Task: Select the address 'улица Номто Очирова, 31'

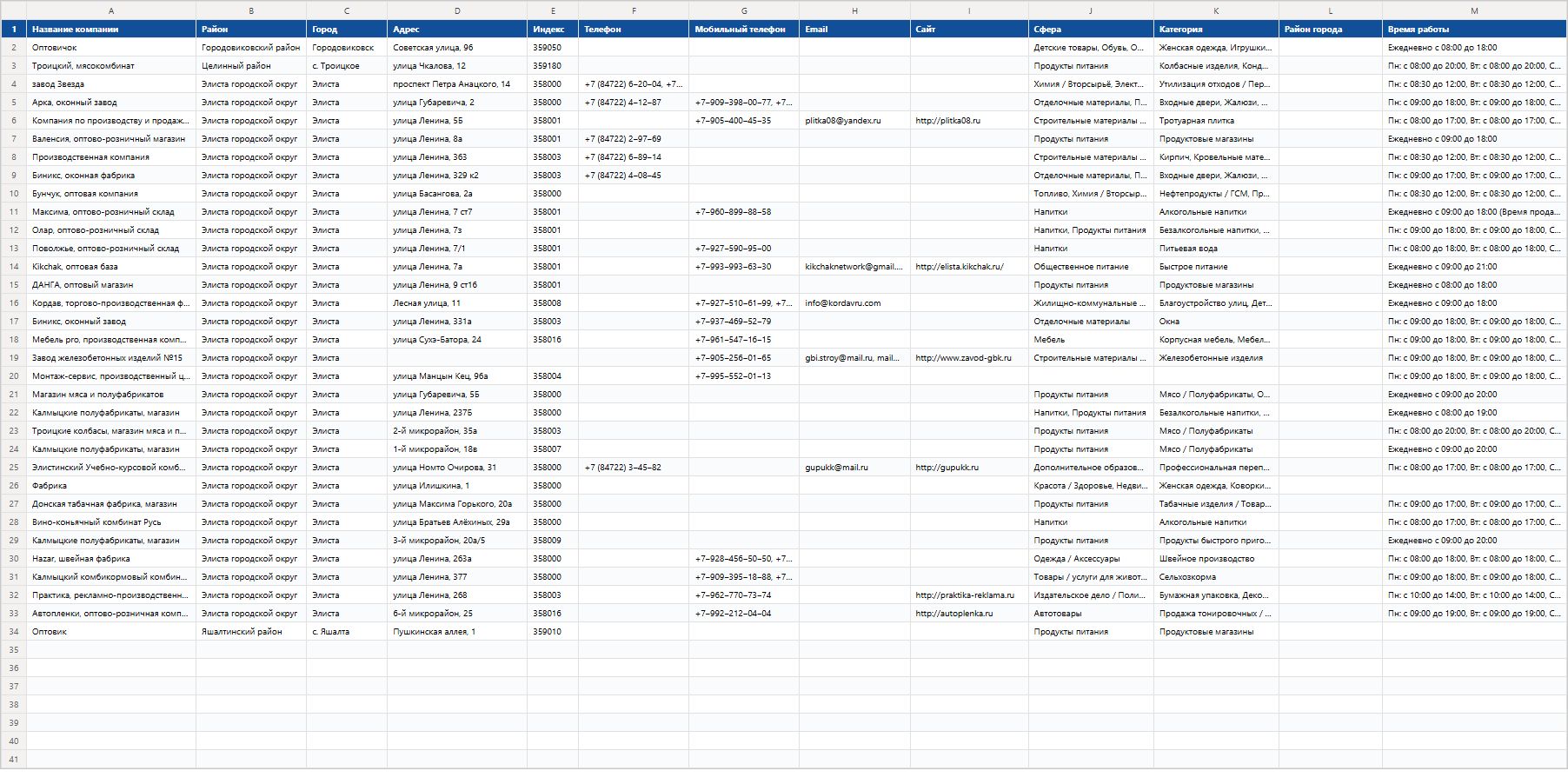Action: pos(457,468)
